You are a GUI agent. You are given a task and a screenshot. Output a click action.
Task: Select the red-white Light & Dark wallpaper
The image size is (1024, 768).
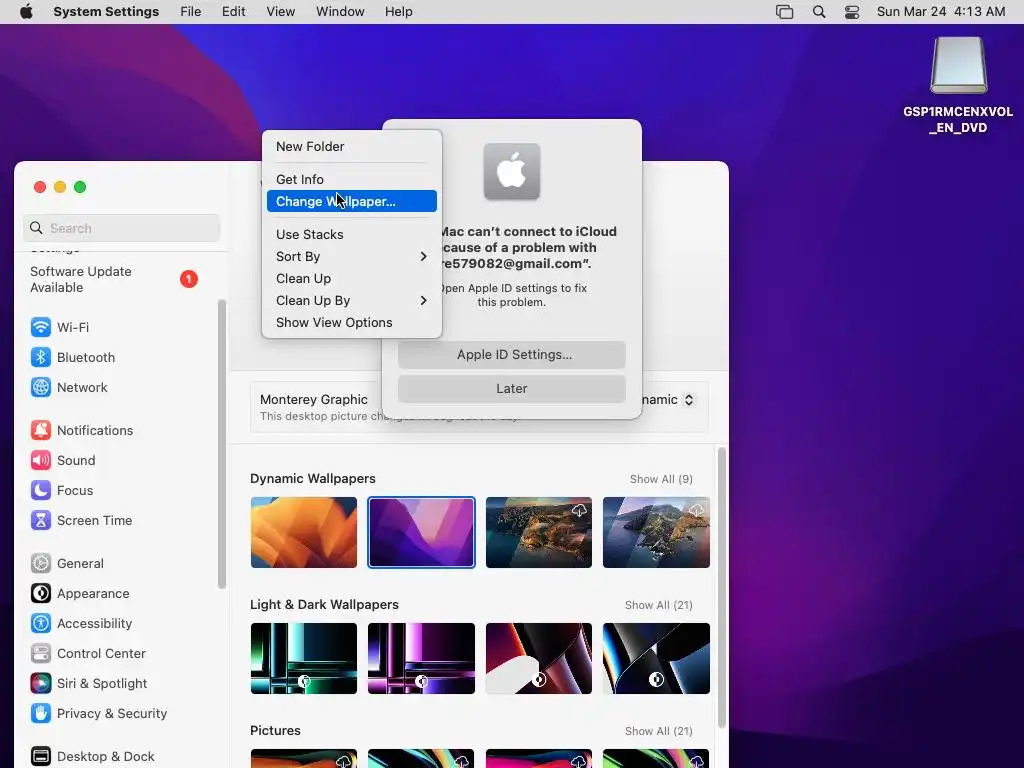539,658
